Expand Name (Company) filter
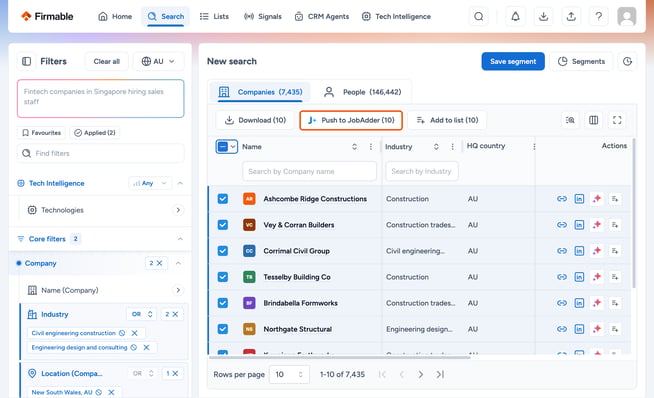 click(178, 290)
